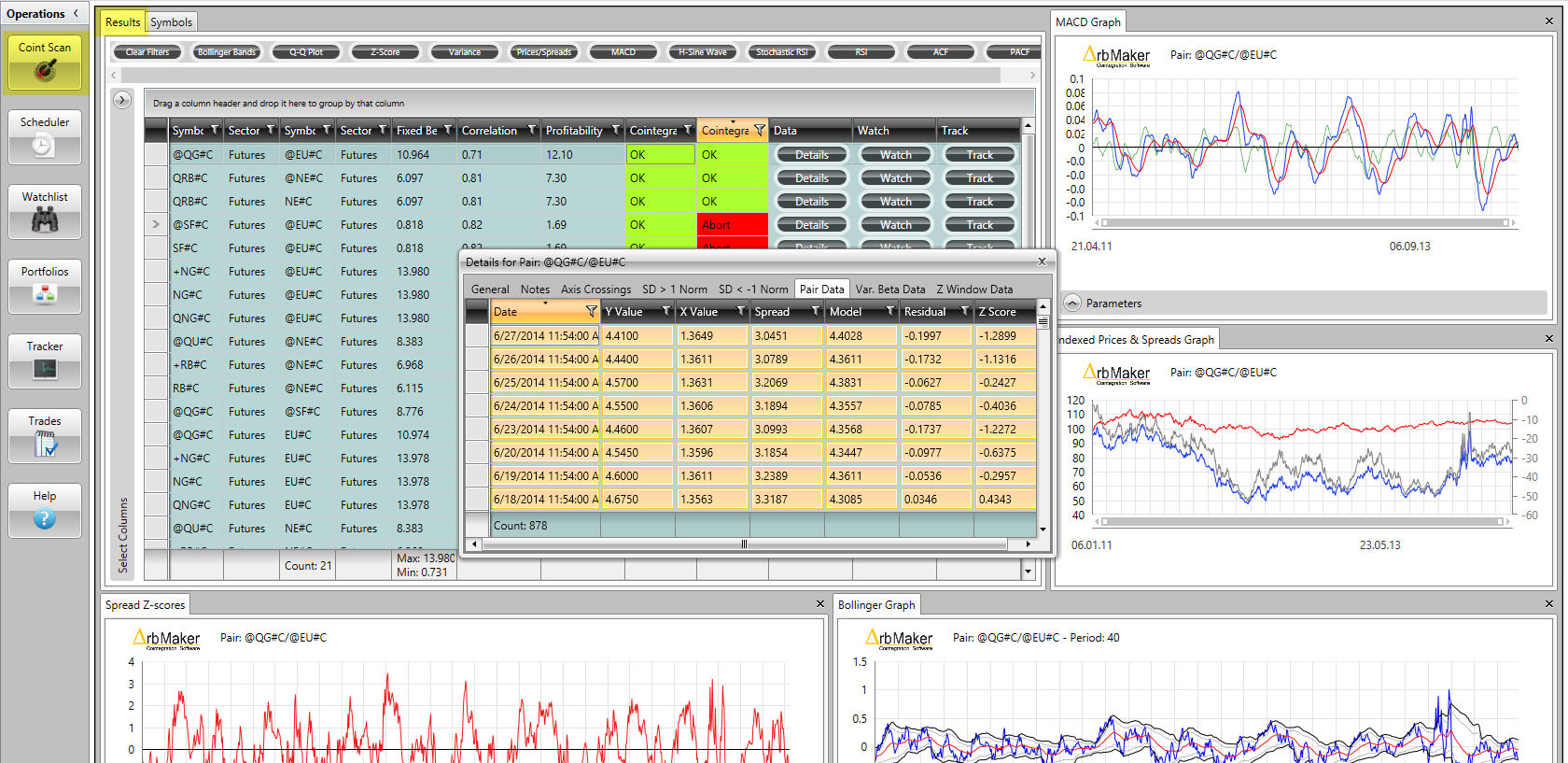
Task: Click the Correlation column filter icon
Action: [532, 130]
